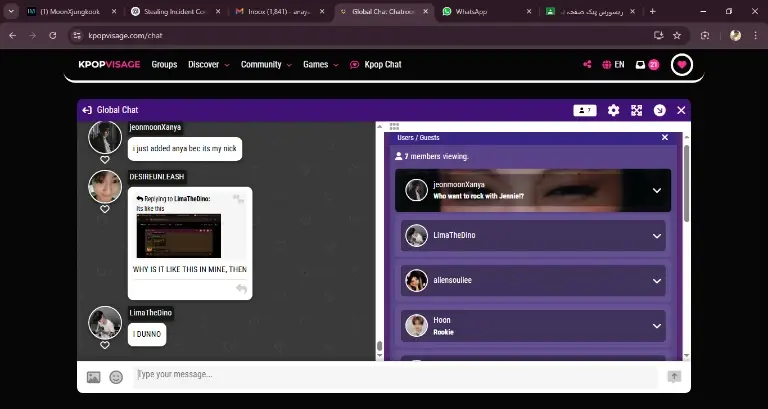Grab the dotted drag handle above the Users panel
The image size is (768, 409).
pos(394,126)
